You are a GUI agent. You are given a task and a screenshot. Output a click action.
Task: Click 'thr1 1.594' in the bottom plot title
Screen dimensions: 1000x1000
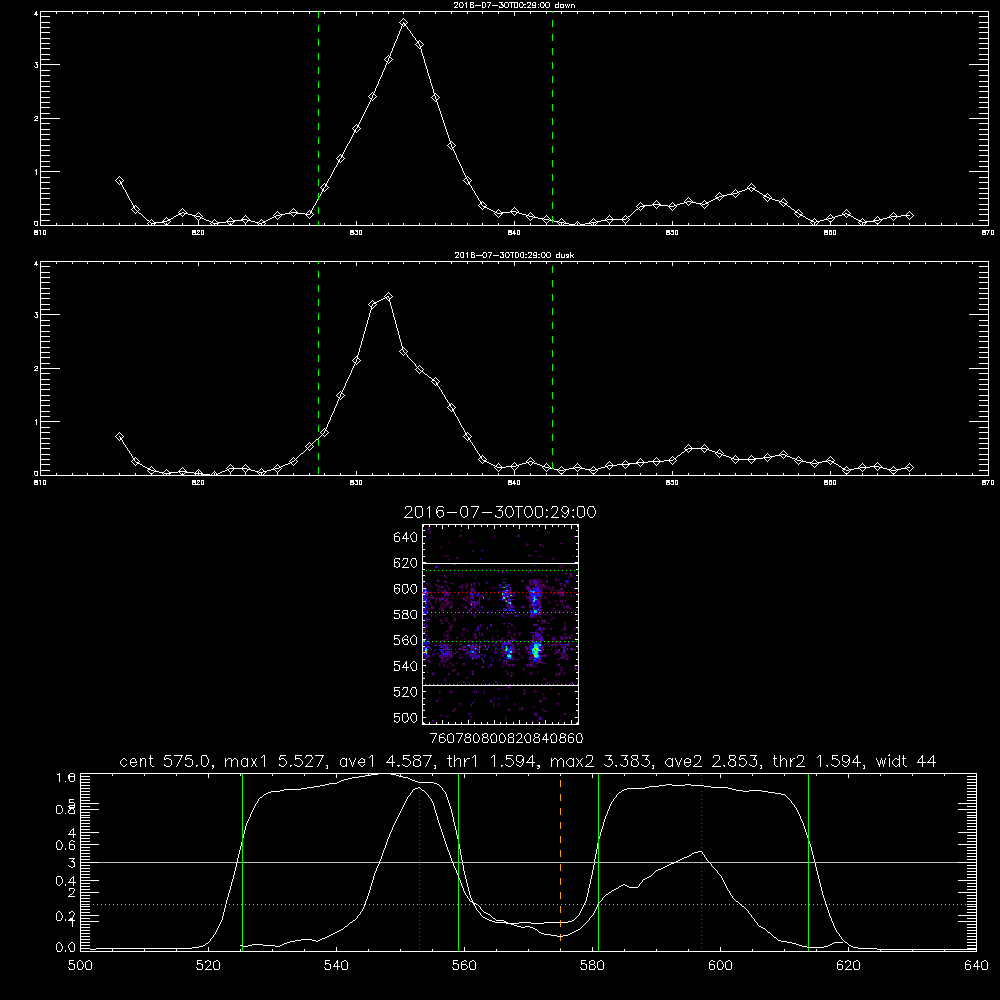click(490, 761)
